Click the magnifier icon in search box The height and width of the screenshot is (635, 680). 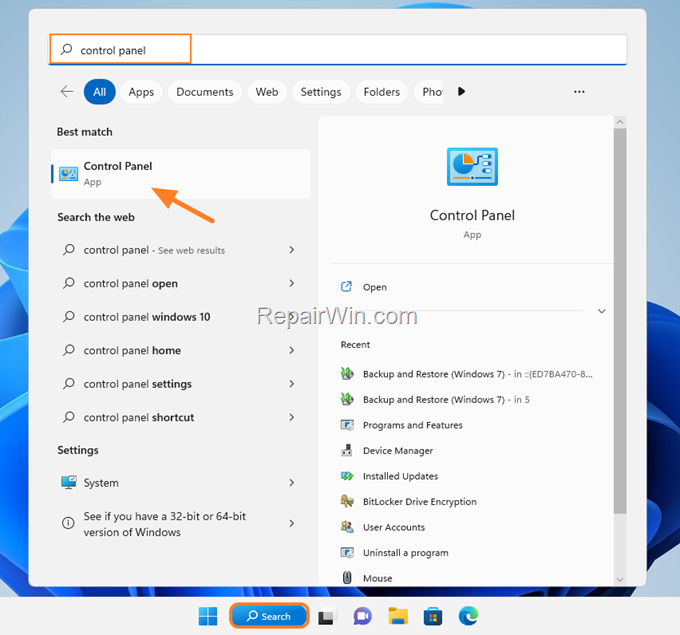(66, 49)
